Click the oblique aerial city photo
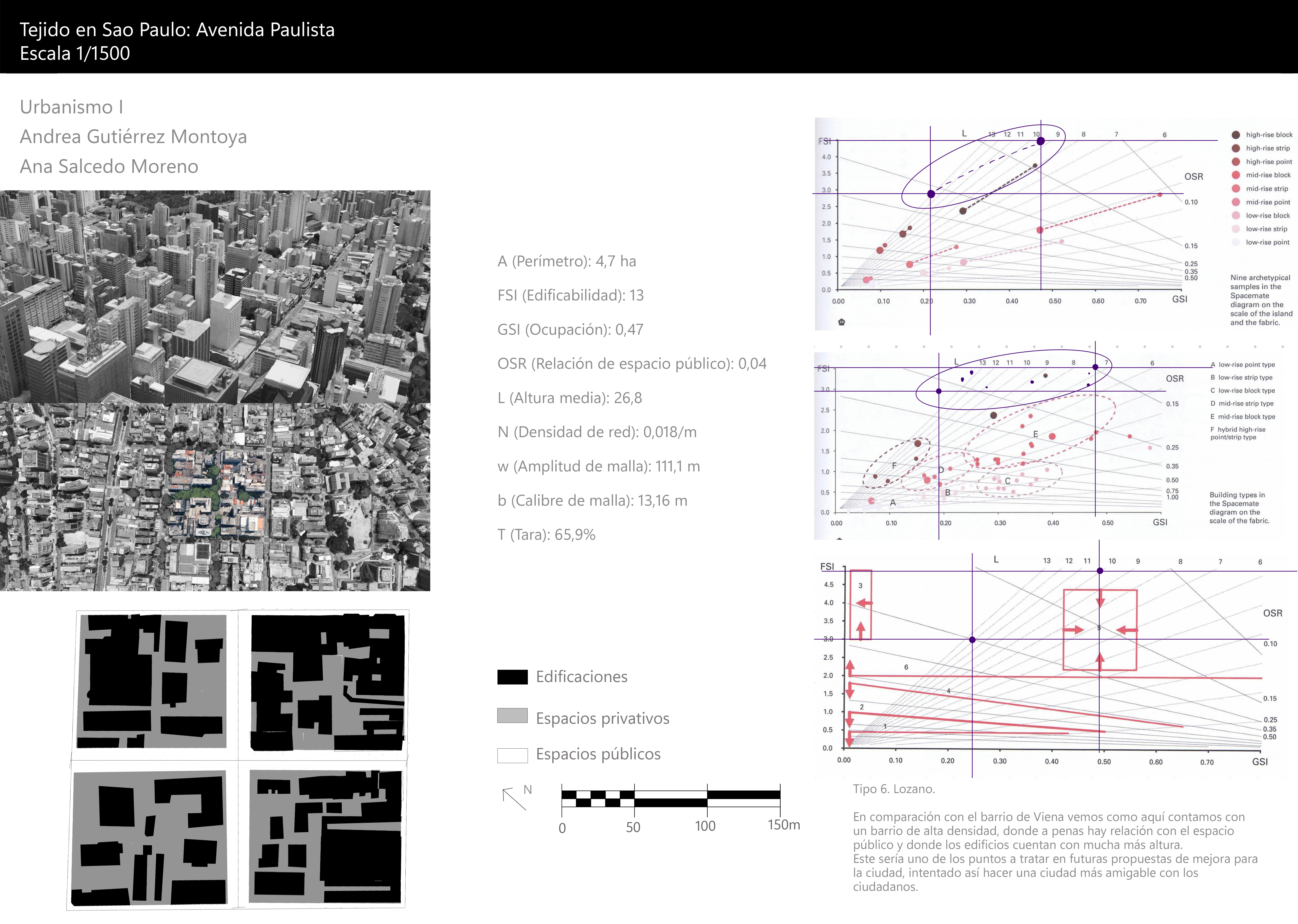The width and height of the screenshot is (1298, 924). click(x=215, y=297)
